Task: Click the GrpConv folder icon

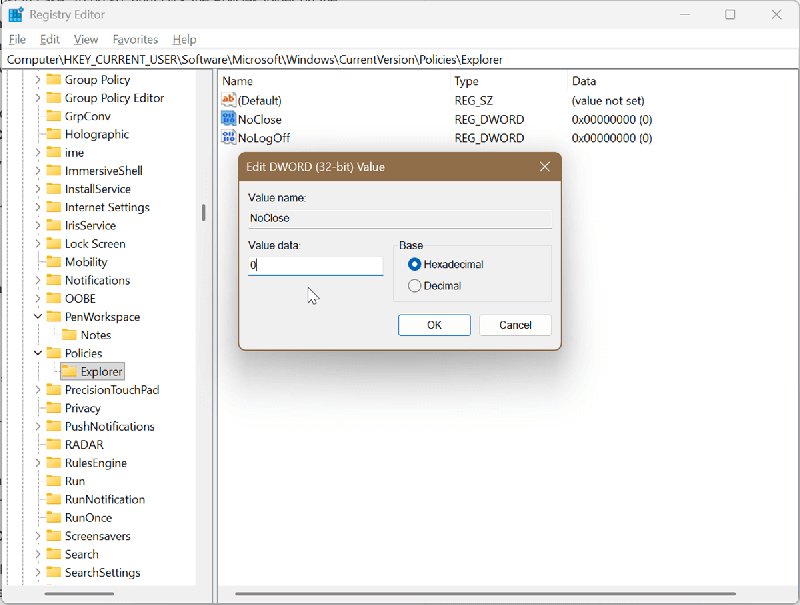Action: pyautogui.click(x=54, y=116)
